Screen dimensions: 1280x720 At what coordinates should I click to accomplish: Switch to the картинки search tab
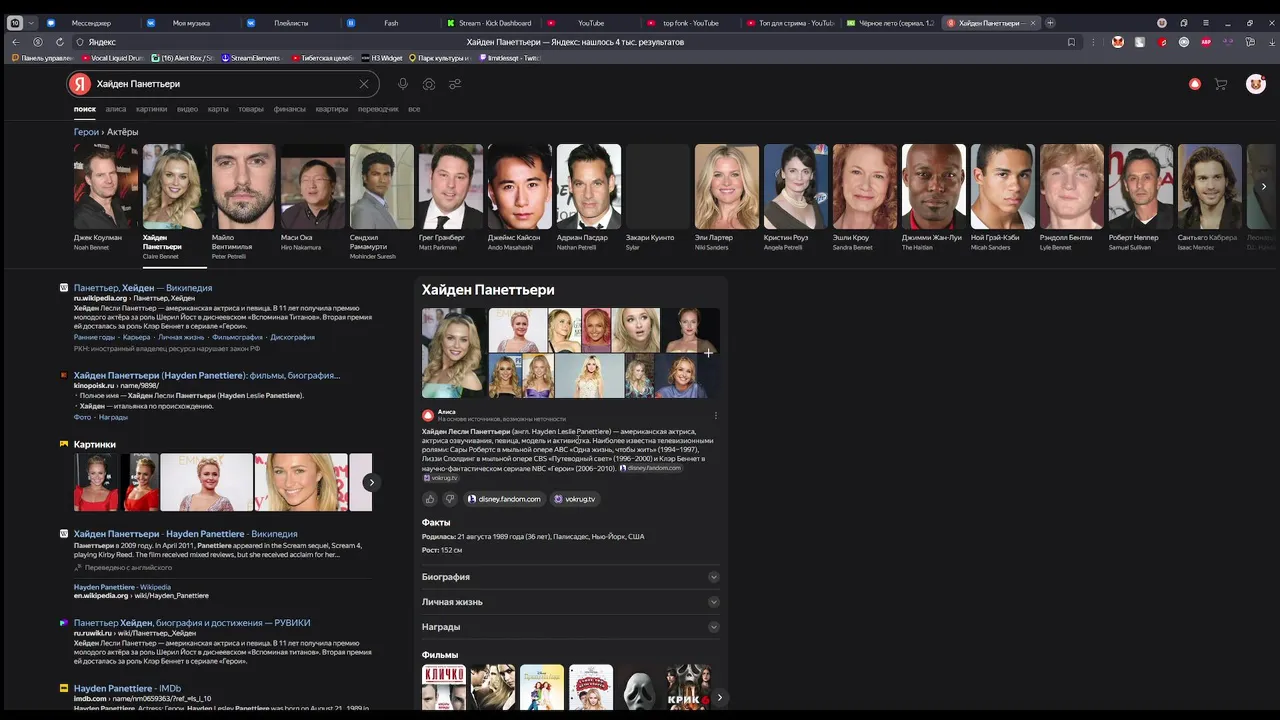click(152, 109)
